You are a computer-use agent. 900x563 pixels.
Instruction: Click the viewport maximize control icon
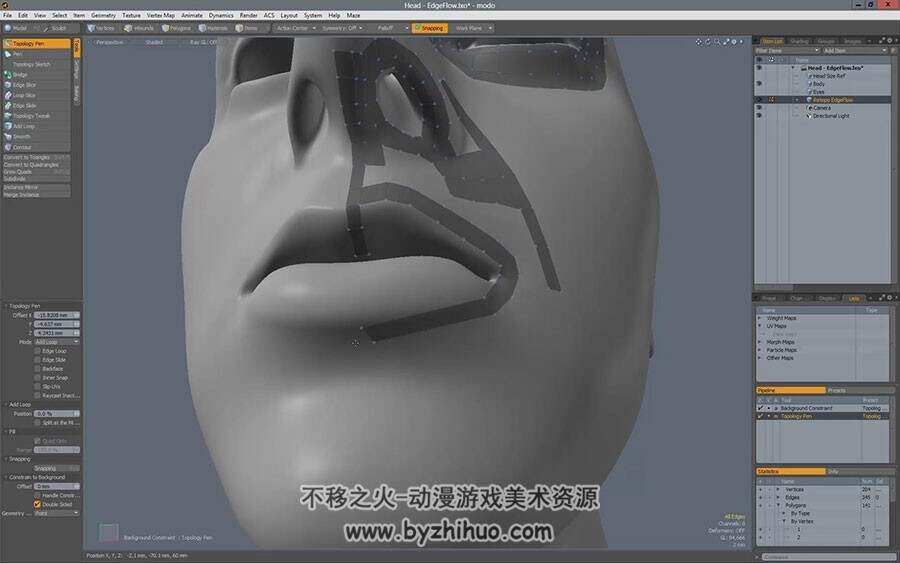point(726,42)
